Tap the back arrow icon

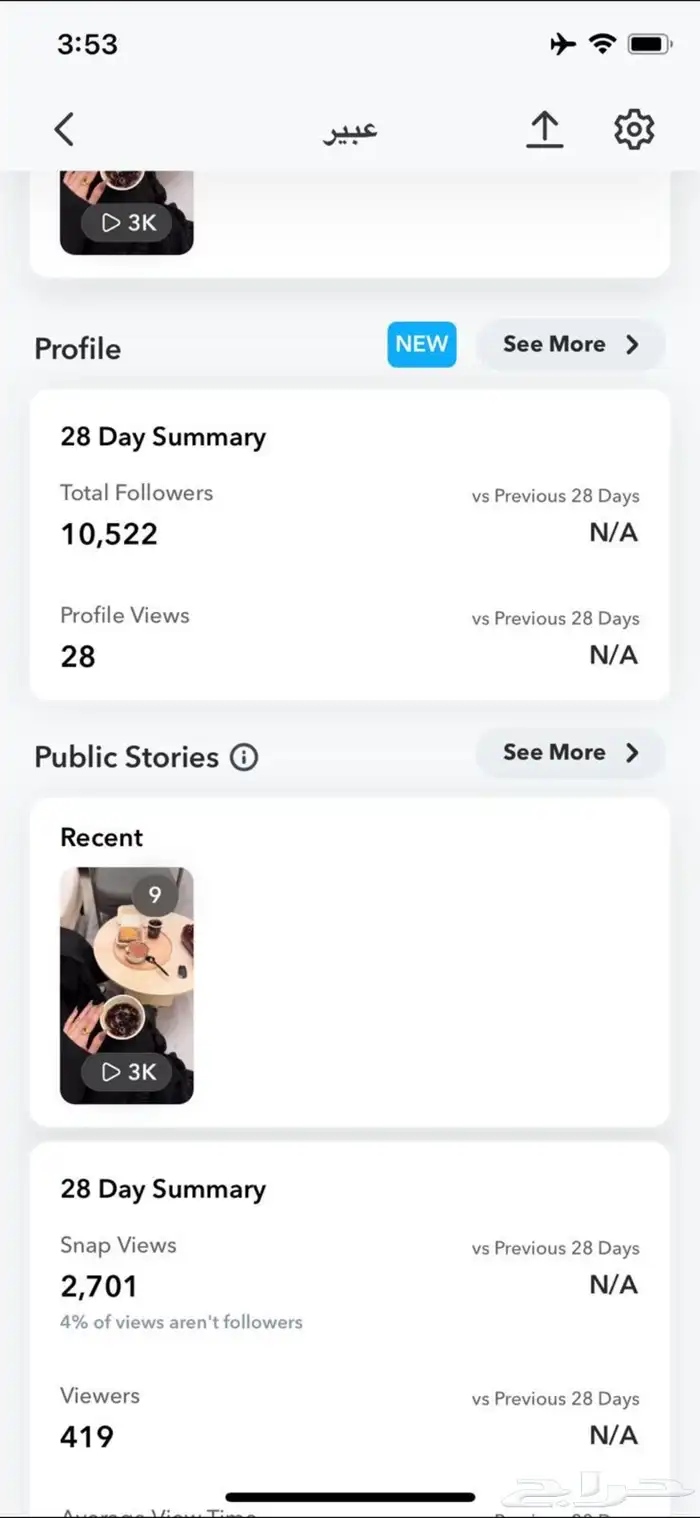pyautogui.click(x=65, y=130)
